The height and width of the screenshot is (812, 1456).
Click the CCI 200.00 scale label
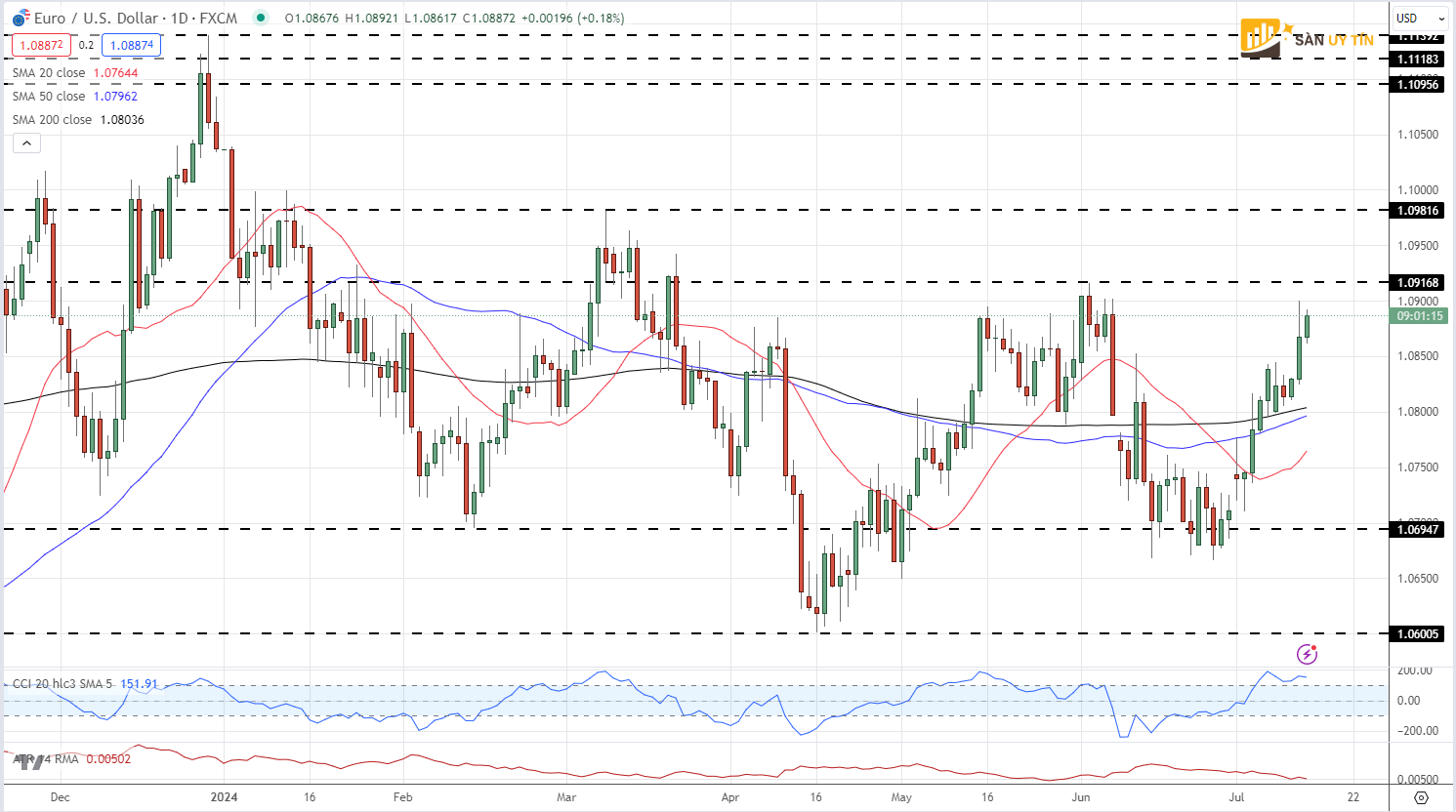point(1415,670)
